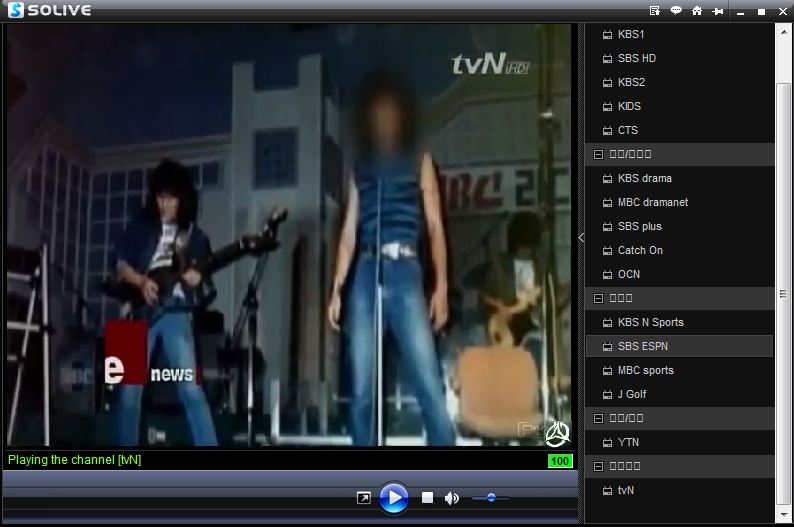This screenshot has height=527, width=794.
Task: Collapse the group above KBS N Sports
Action: pyautogui.click(x=598, y=298)
